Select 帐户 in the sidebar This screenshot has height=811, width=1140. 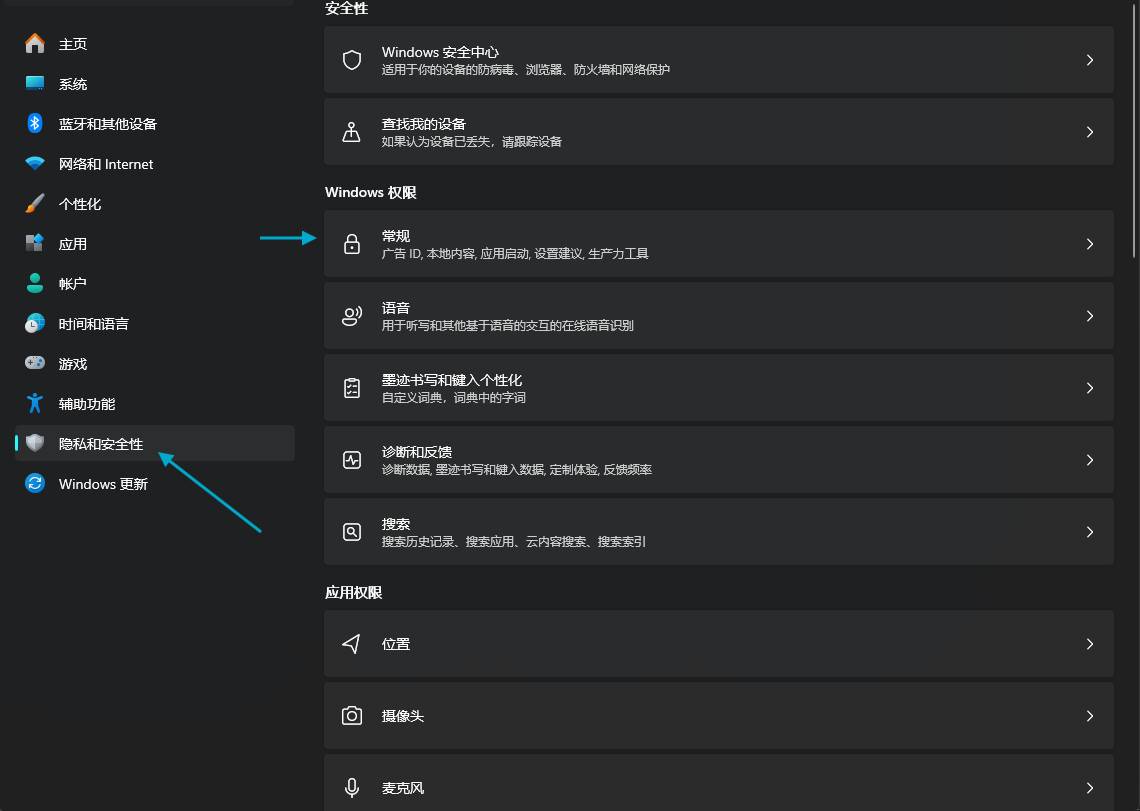click(x=73, y=284)
